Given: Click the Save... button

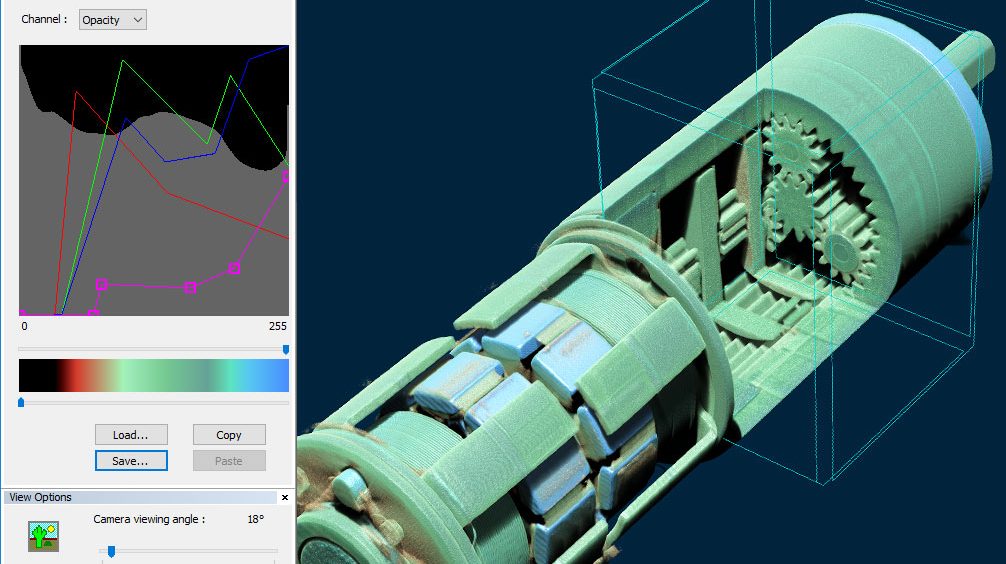Looking at the screenshot, I should [131, 461].
